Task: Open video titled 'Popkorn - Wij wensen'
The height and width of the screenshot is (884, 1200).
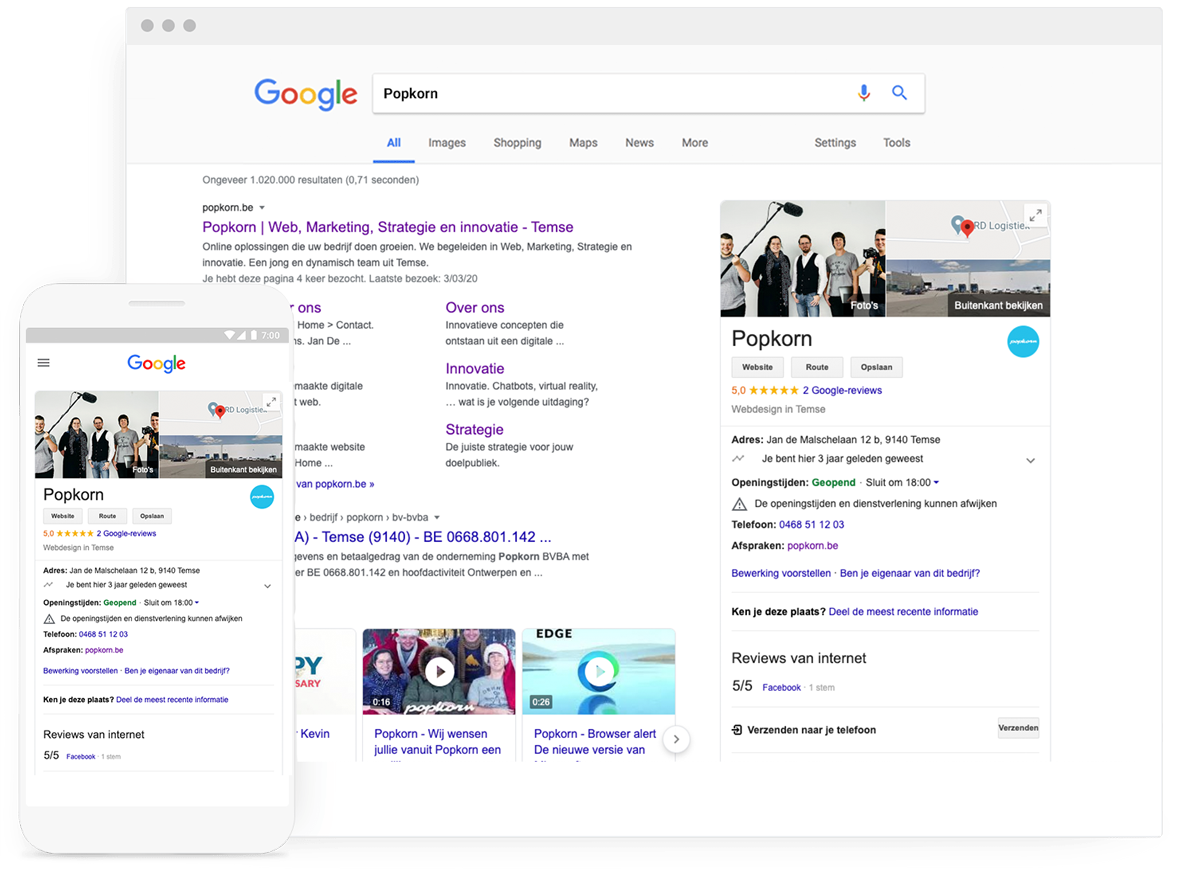Action: click(438, 741)
